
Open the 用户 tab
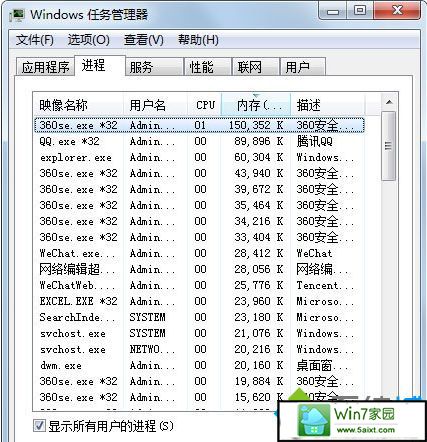(x=303, y=67)
